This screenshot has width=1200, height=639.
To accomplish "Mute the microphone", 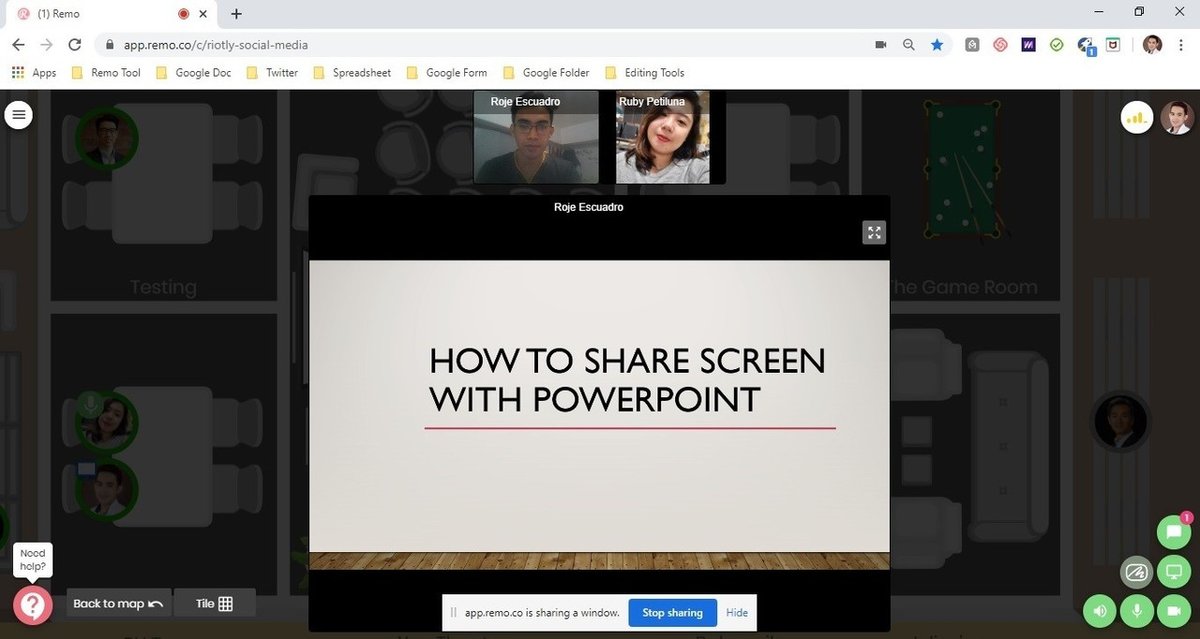I will 1136,610.
